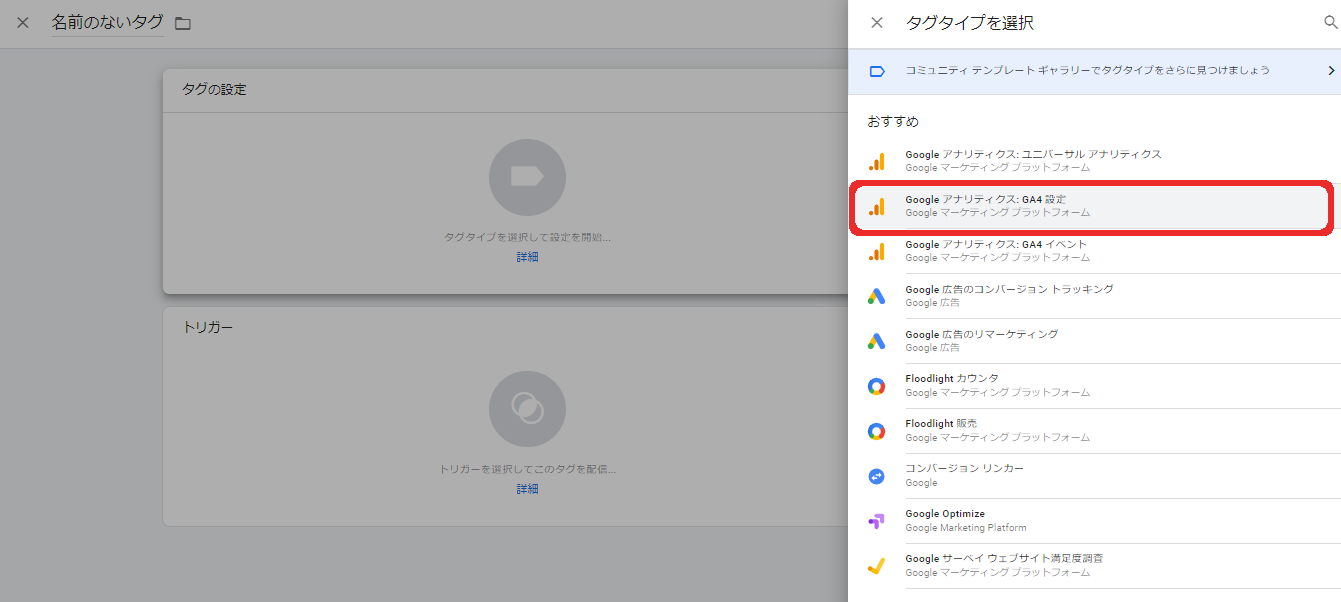This screenshot has height=602, width=1341.
Task: Click the community template tag icon
Action: point(877,71)
